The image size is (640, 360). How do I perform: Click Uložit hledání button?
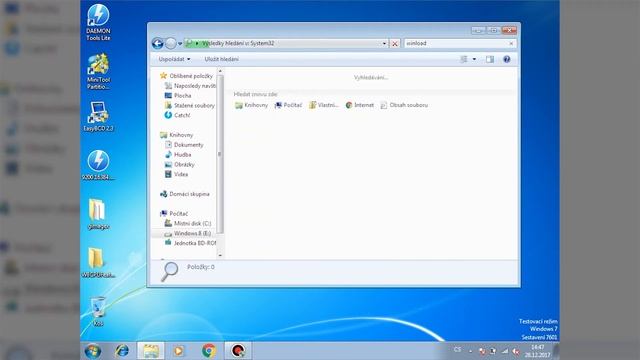[x=222, y=59]
